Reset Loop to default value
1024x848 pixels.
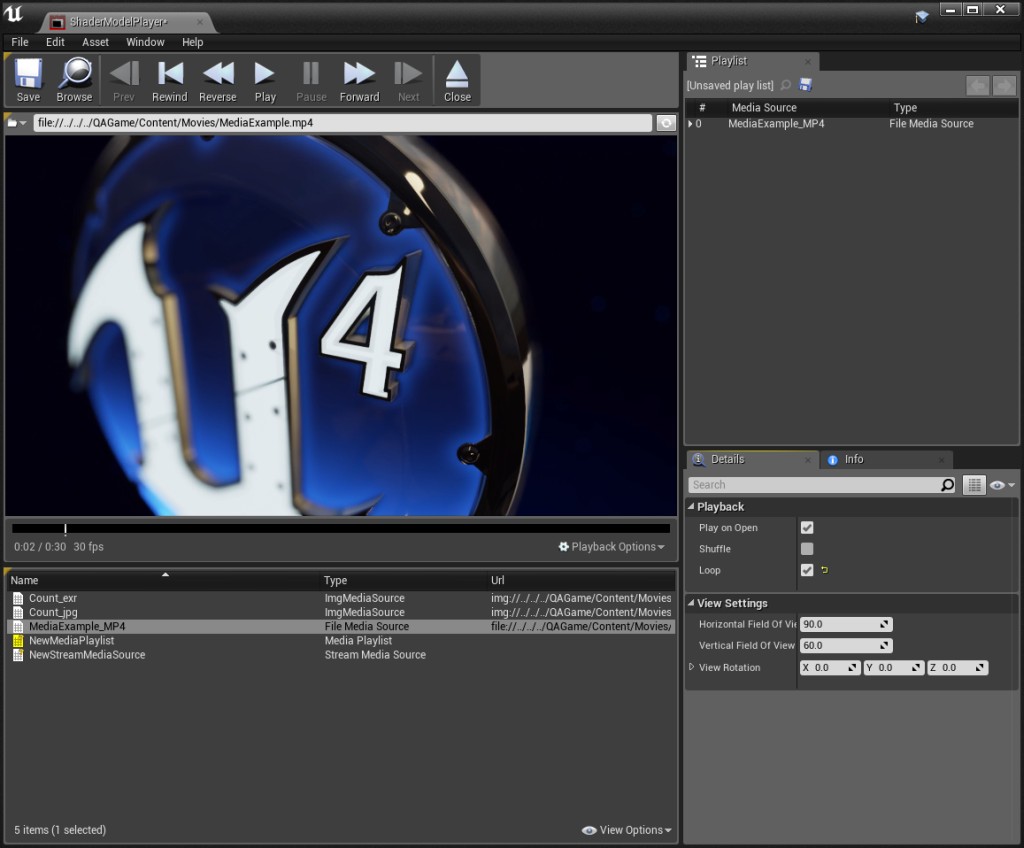tap(824, 570)
